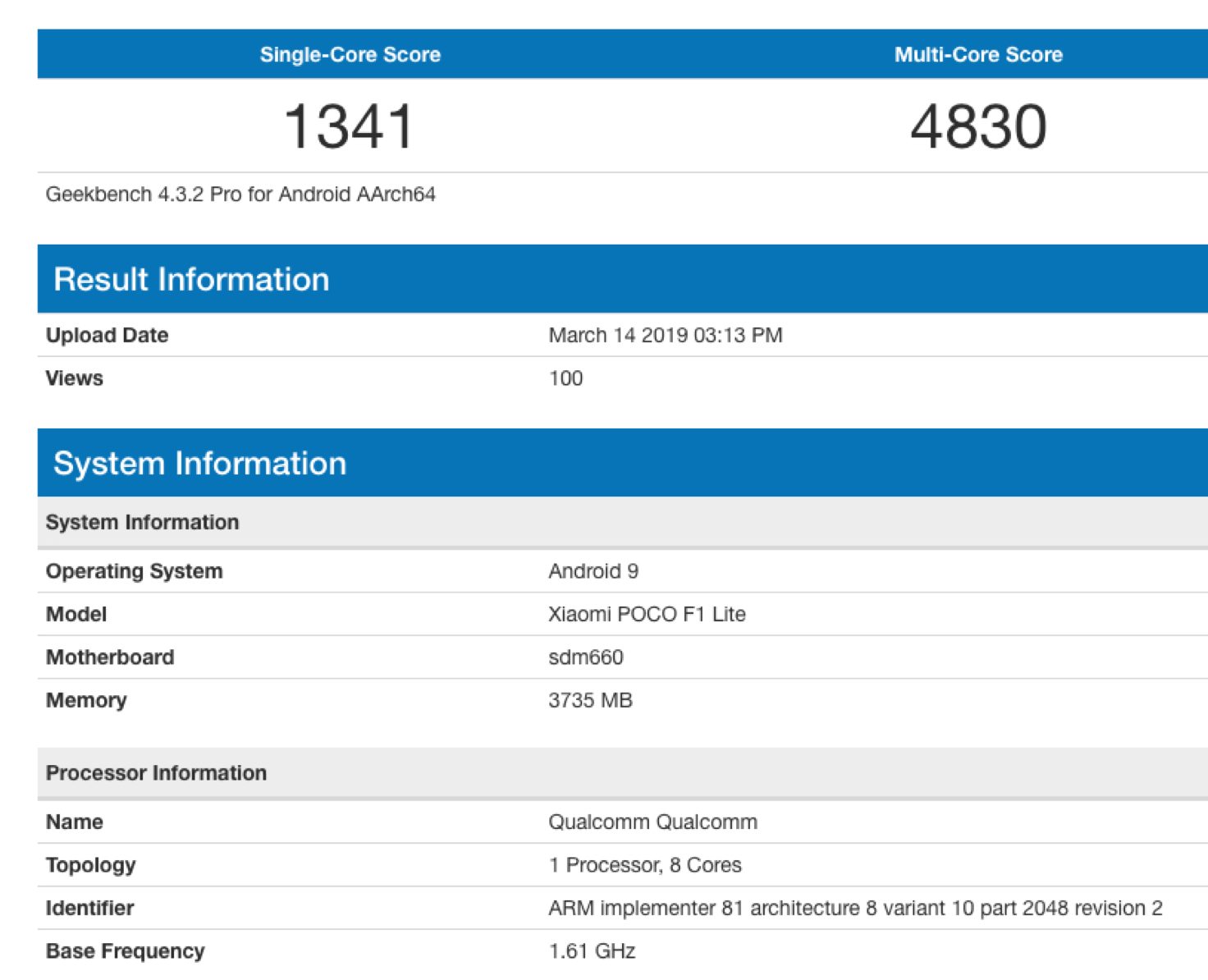Image resolution: width=1208 pixels, height=980 pixels.
Task: Click the Base Frequency value 1.61 GHz
Action: 592,951
